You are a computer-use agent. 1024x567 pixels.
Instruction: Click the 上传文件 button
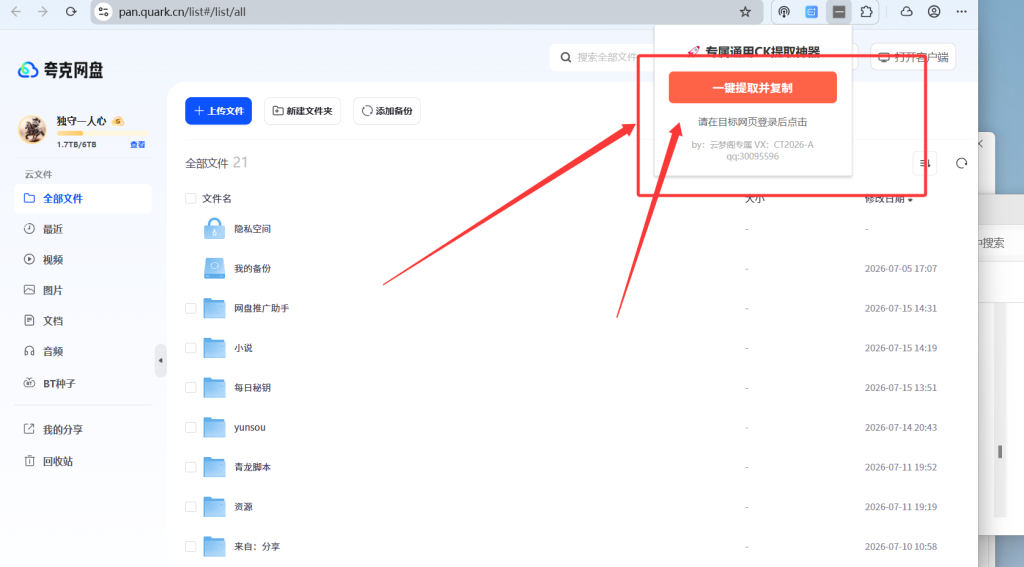tap(219, 111)
